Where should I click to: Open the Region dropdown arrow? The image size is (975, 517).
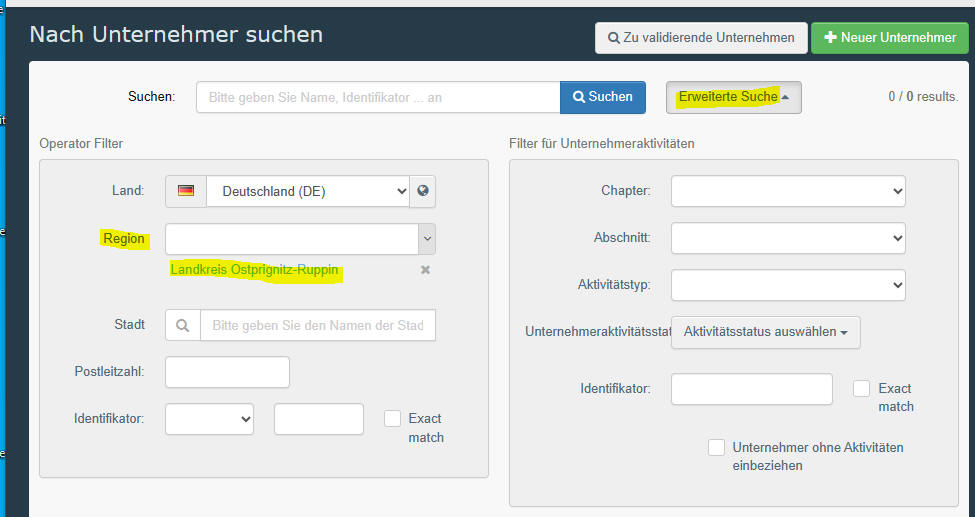(427, 239)
